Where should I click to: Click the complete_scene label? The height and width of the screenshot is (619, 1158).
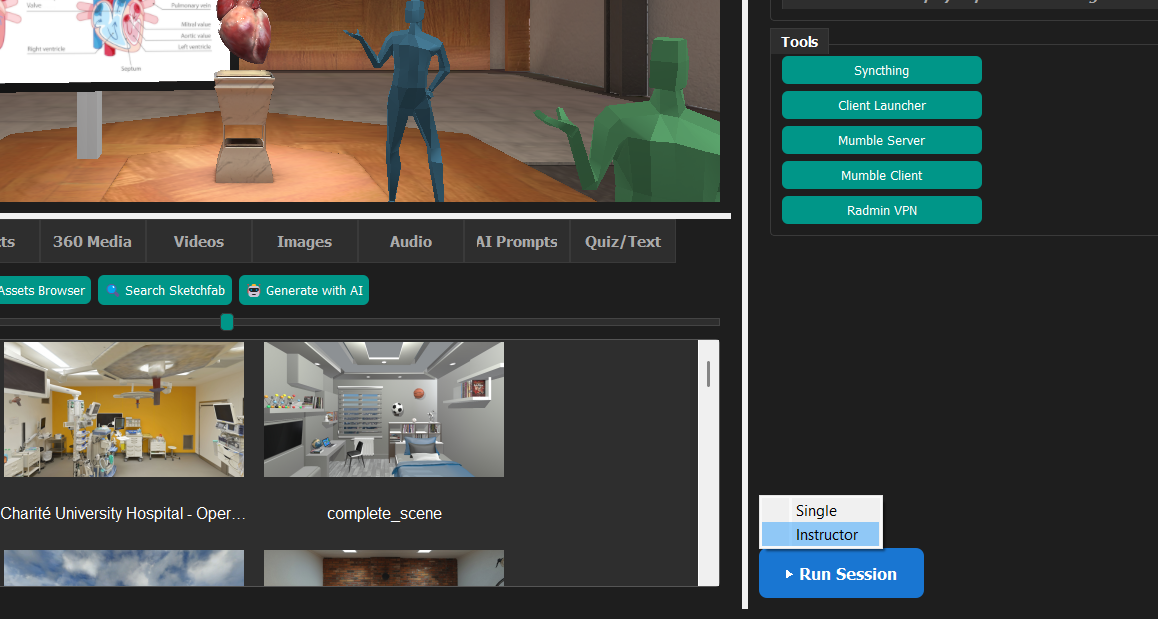click(x=384, y=513)
